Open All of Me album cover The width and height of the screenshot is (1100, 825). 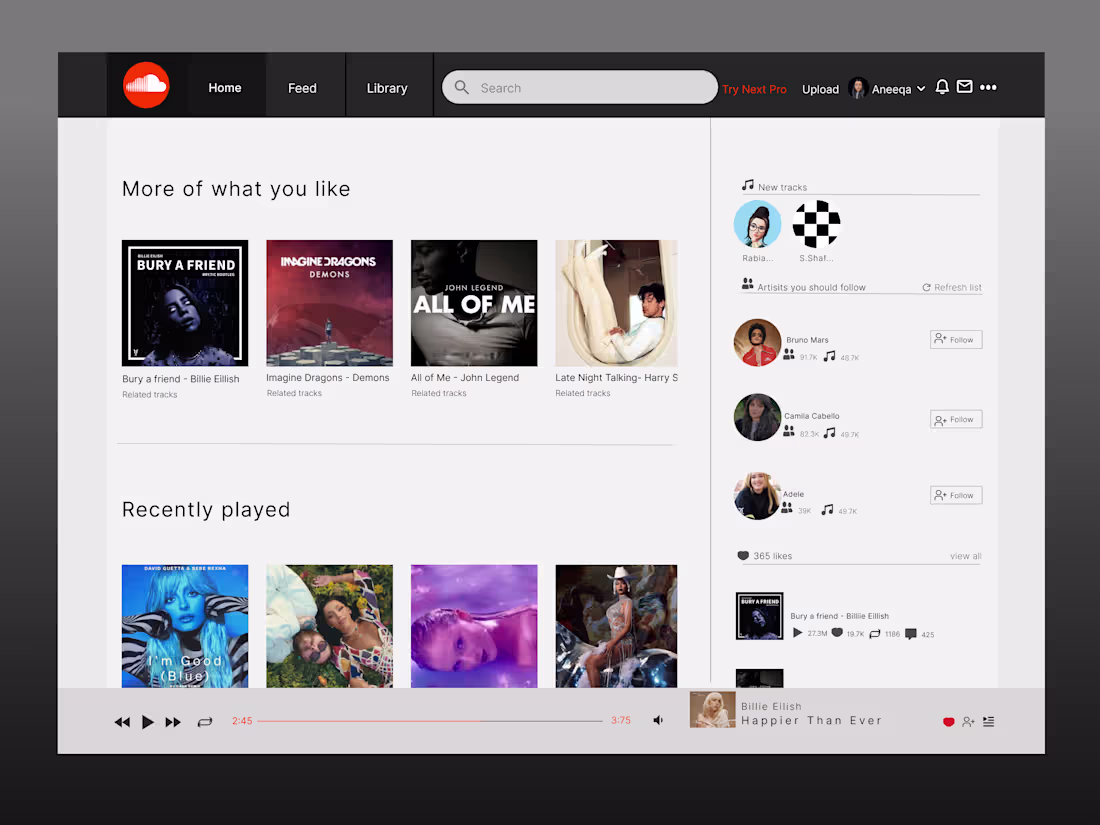pyautogui.click(x=474, y=303)
